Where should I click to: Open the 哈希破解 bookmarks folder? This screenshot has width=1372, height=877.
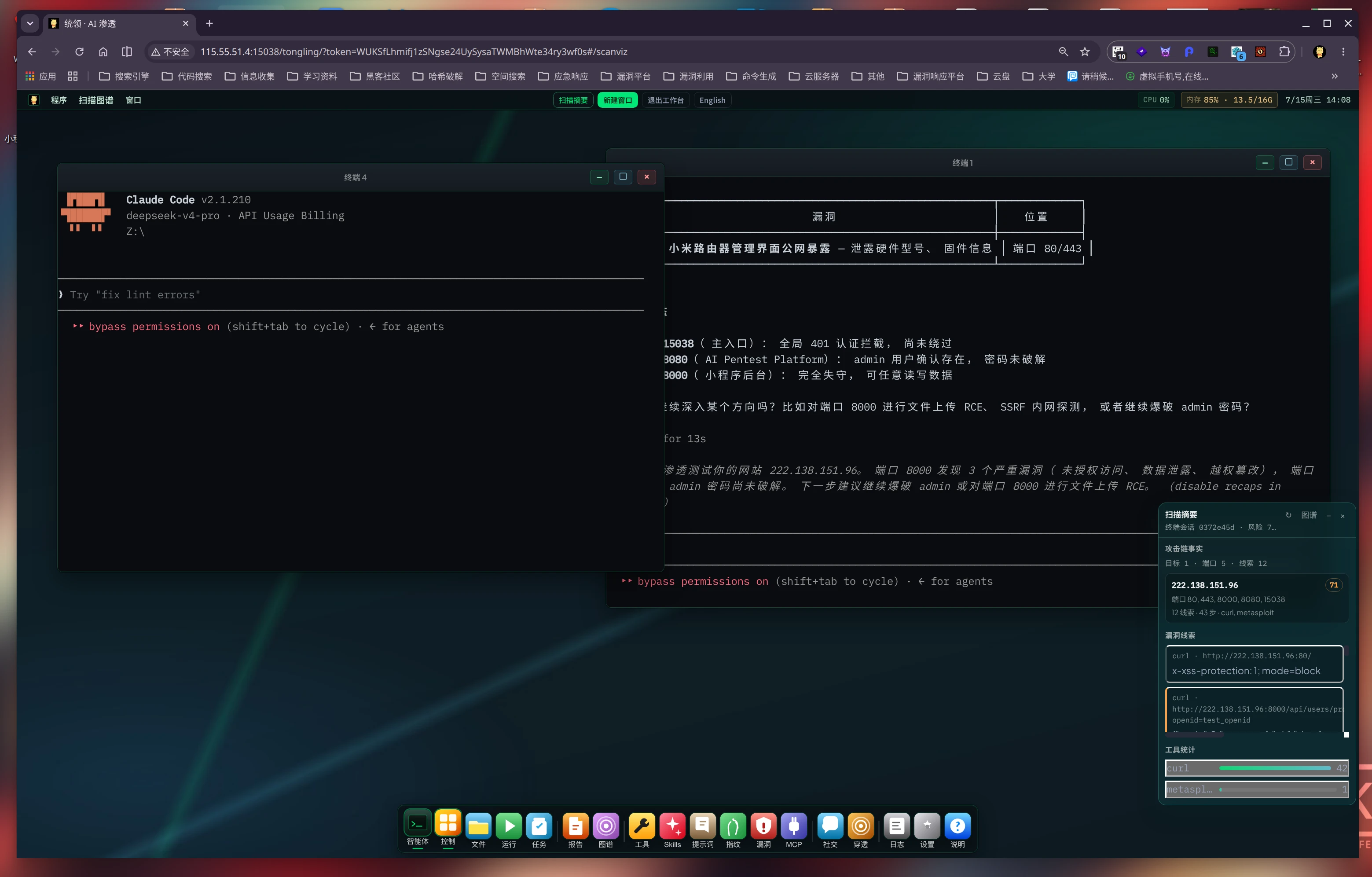pos(437,76)
